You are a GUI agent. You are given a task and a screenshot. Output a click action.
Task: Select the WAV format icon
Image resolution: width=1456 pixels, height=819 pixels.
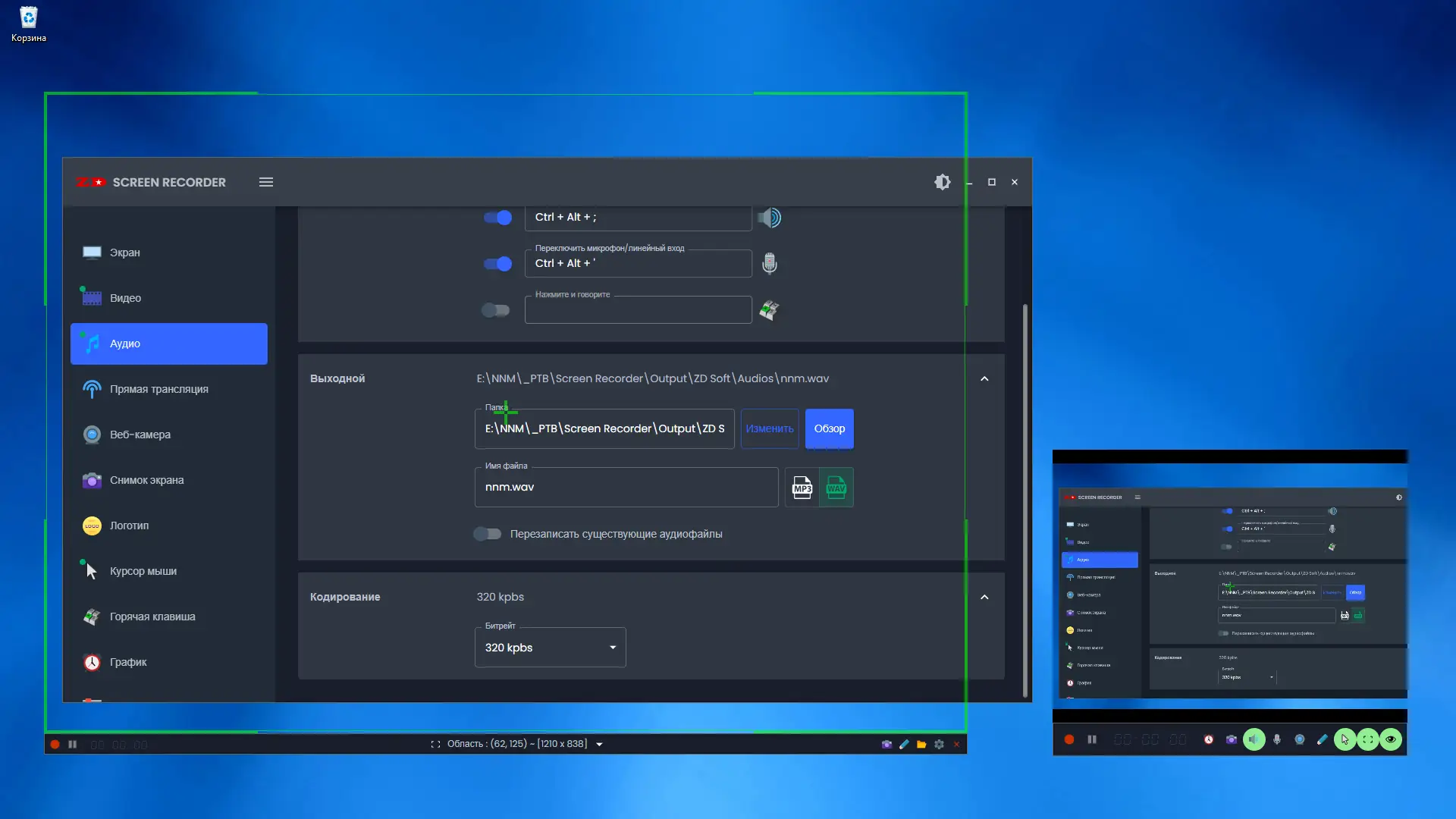[836, 488]
